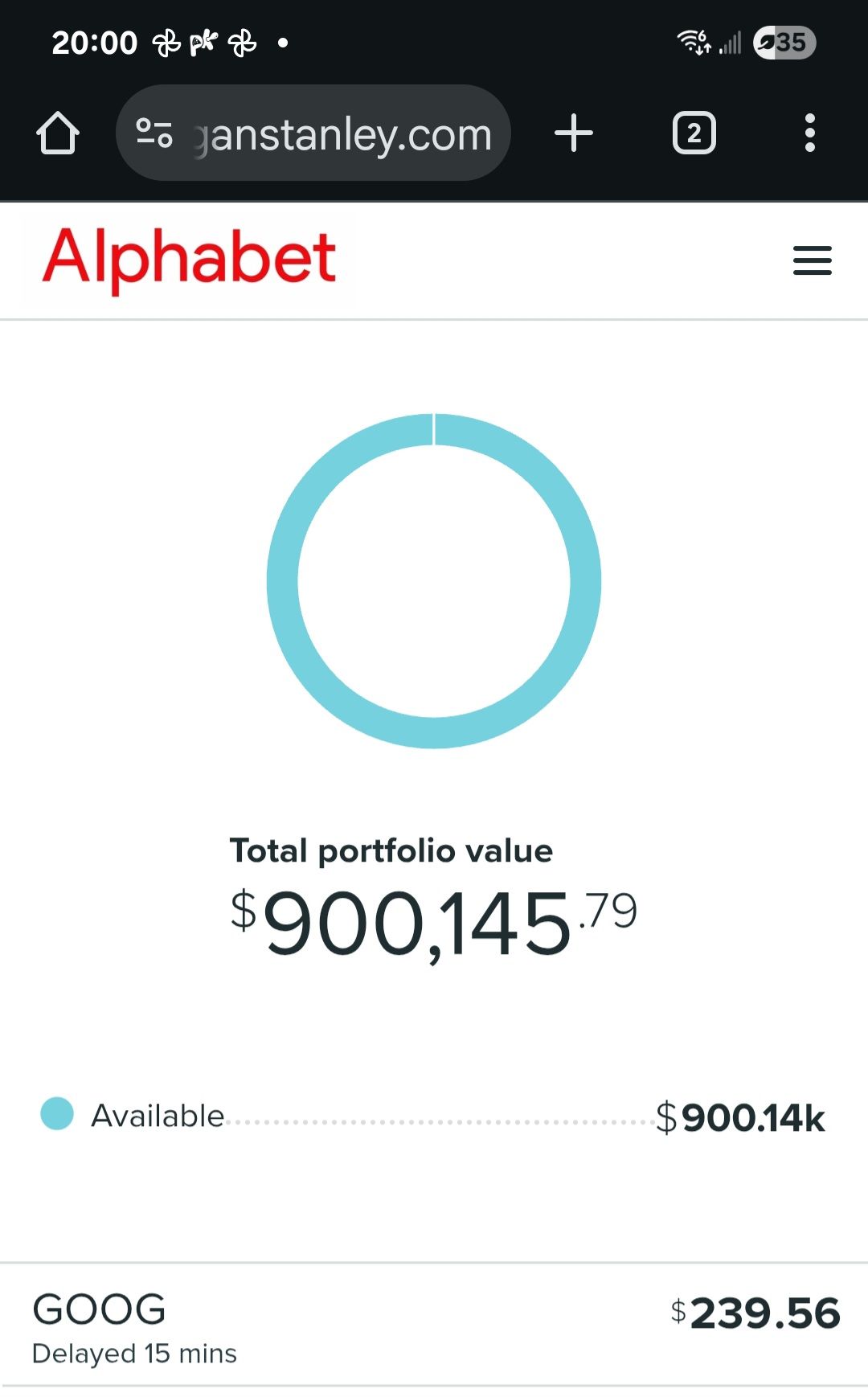Open browser three-dot overflow menu
868x1397 pixels.
(x=810, y=133)
